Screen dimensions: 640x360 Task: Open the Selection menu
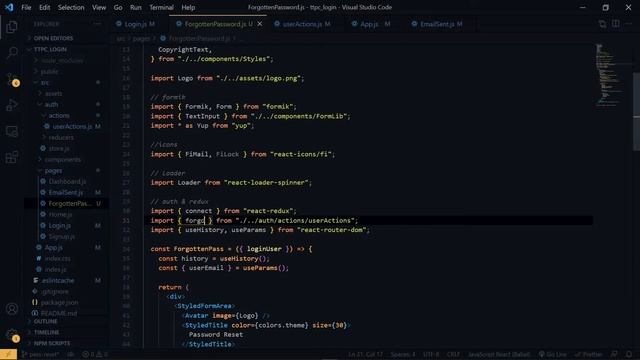(71, 7)
